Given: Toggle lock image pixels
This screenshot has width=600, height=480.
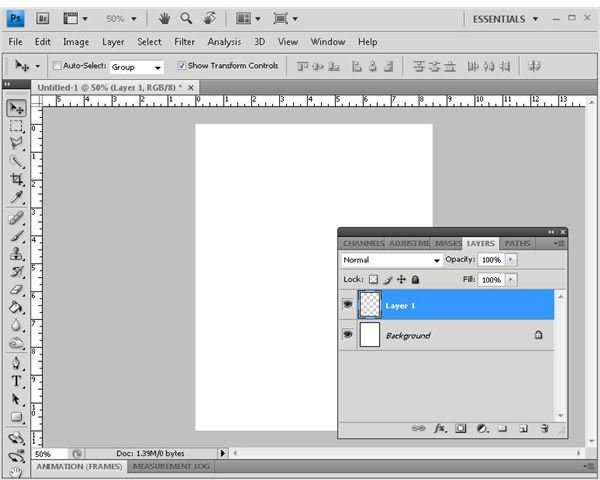Looking at the screenshot, I should [x=388, y=280].
